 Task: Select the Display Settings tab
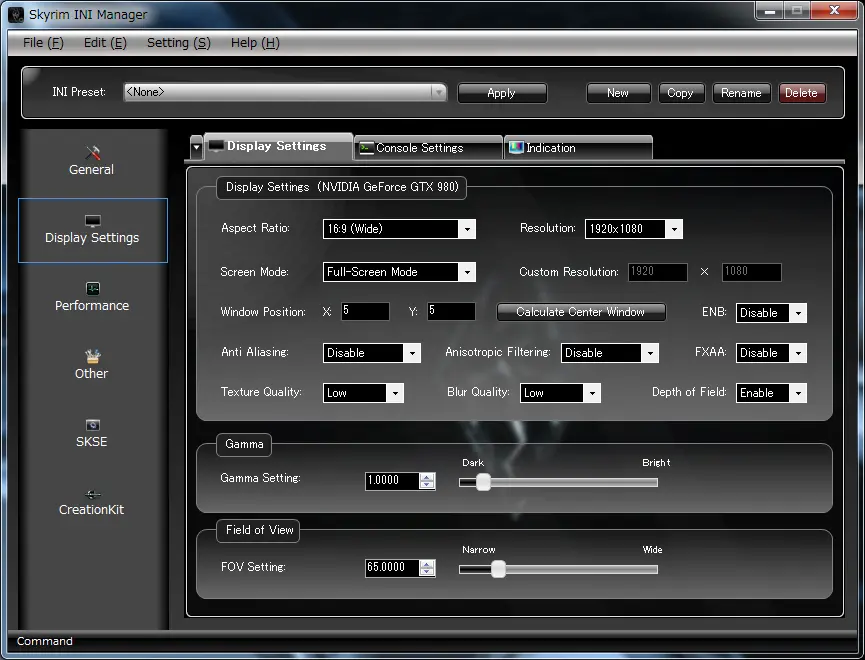(278, 146)
